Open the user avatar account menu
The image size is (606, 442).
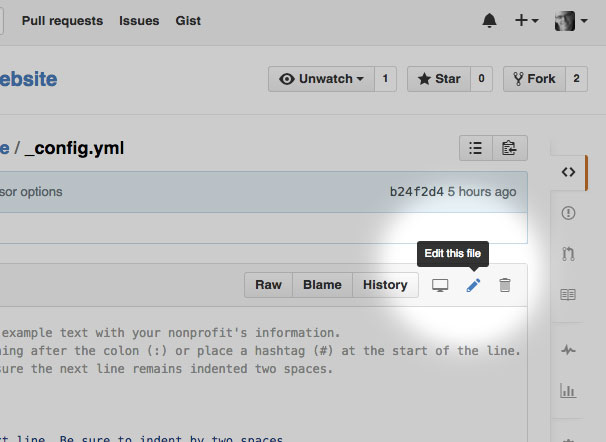[571, 20]
